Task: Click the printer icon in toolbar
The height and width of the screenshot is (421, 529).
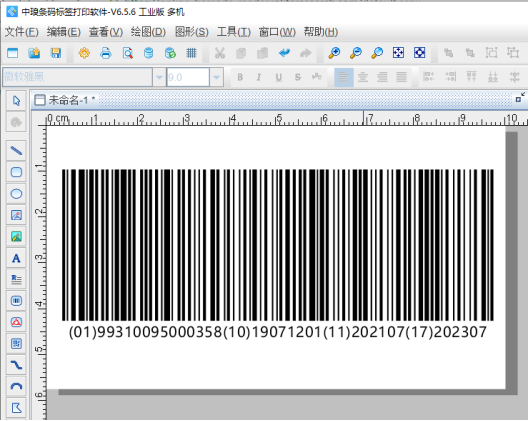Action: coord(106,53)
